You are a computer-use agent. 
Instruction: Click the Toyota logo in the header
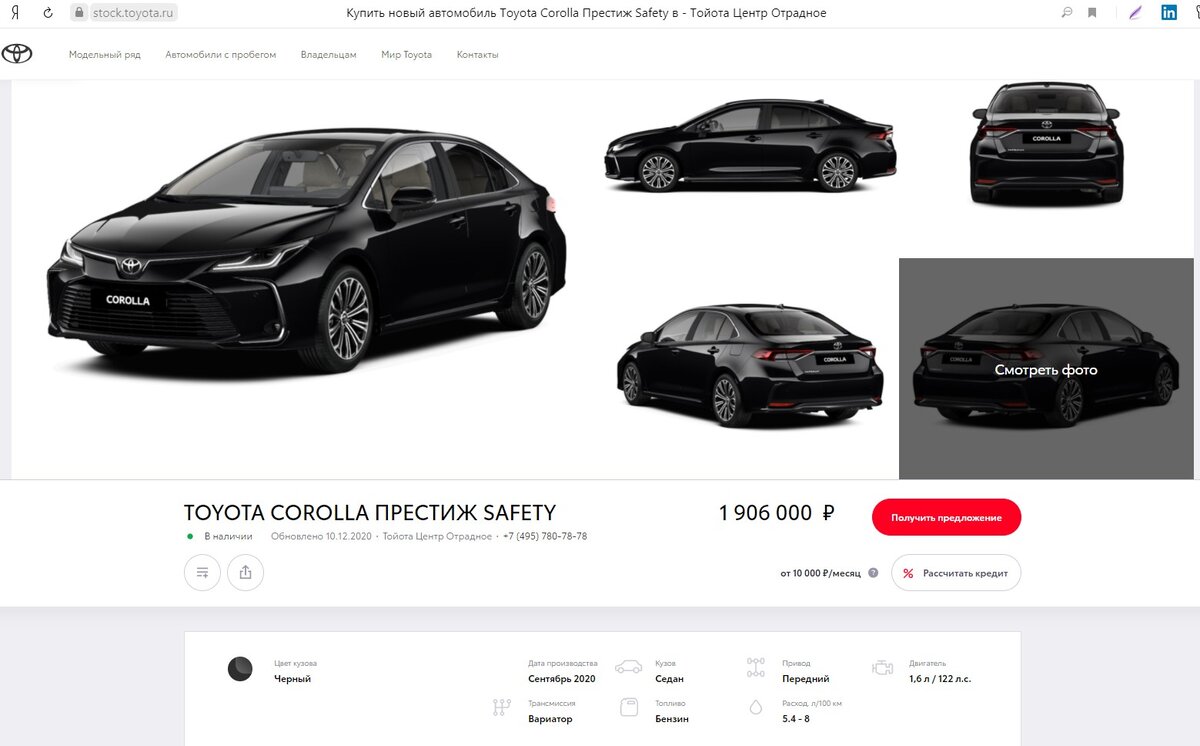pyautogui.click(x=17, y=54)
